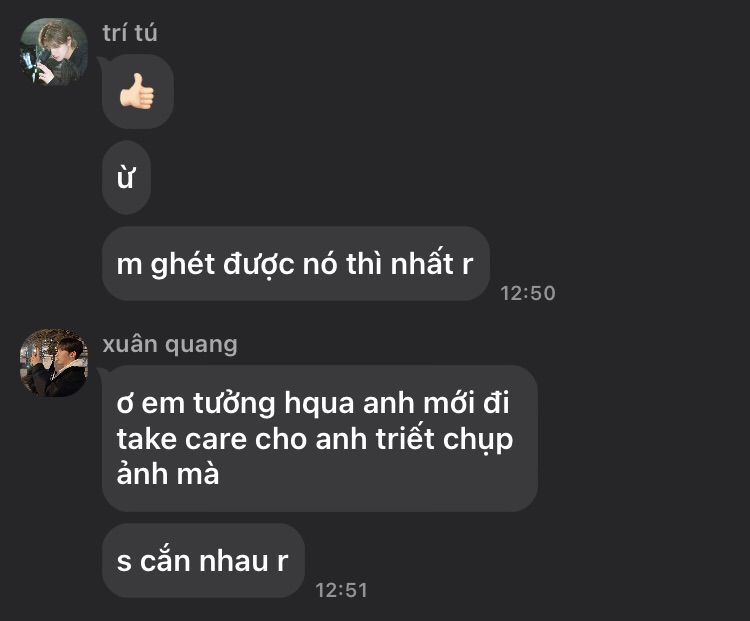Viewport: 750px width, 621px height.
Task: Select the message bubble saying ừ
Action: pos(126,177)
